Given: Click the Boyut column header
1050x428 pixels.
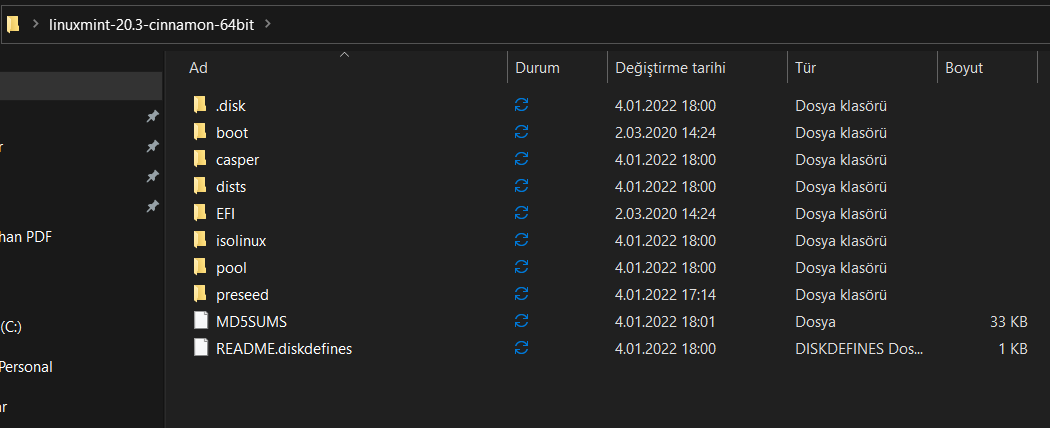Looking at the screenshot, I should (964, 68).
